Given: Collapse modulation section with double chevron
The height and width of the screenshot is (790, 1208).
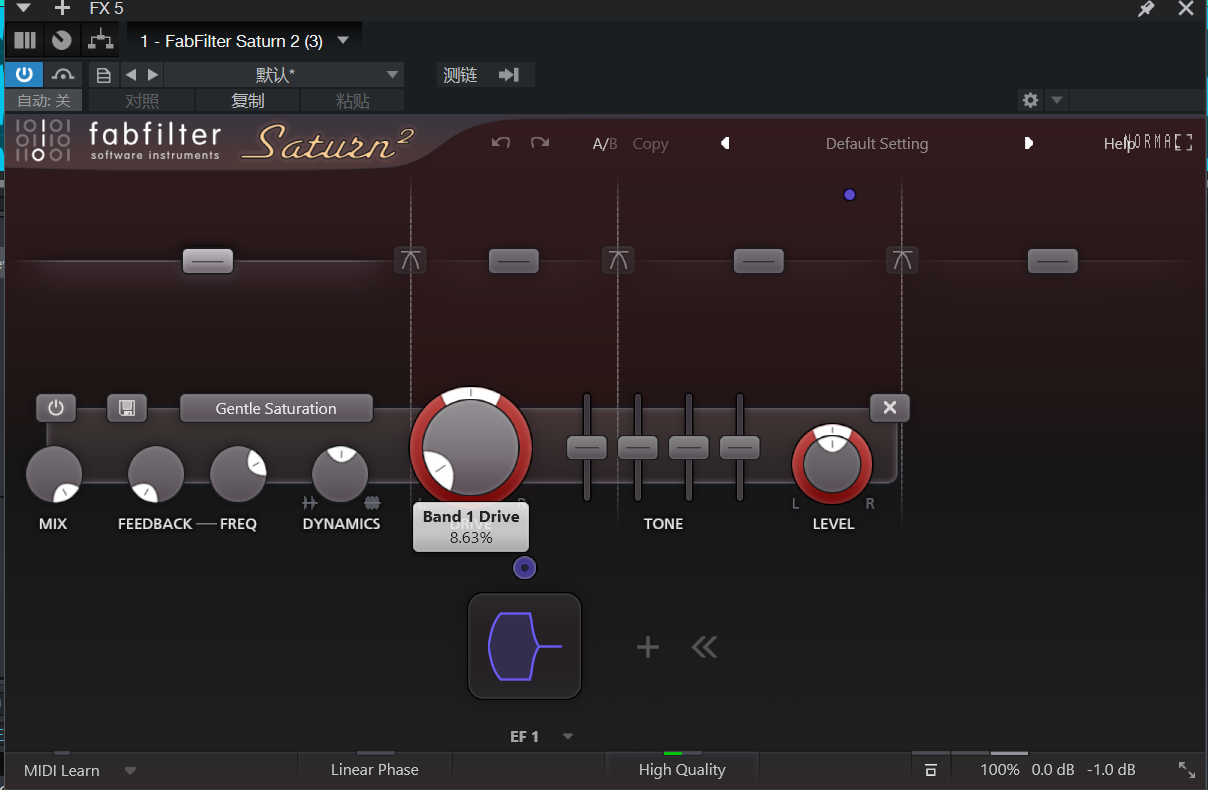Looking at the screenshot, I should pyautogui.click(x=704, y=648).
